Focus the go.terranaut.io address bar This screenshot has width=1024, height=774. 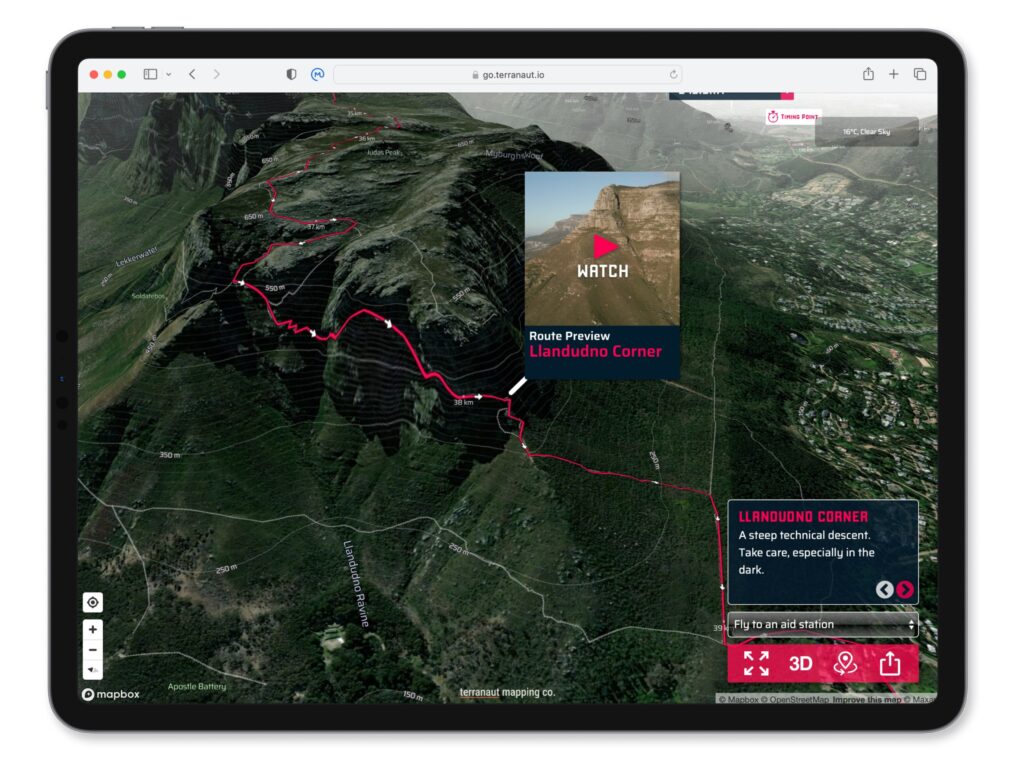point(508,74)
